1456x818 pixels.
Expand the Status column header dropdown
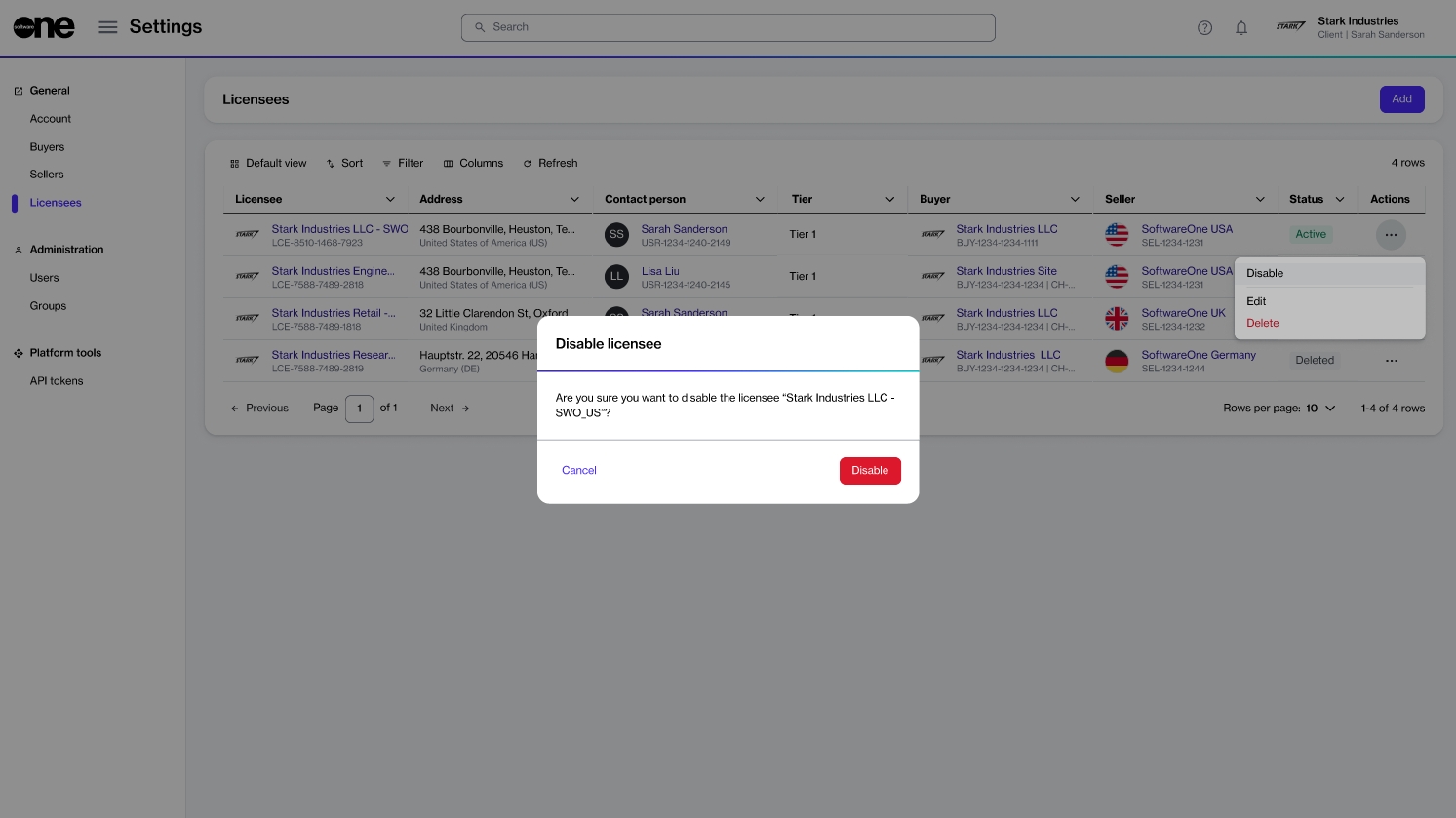pyautogui.click(x=1340, y=200)
